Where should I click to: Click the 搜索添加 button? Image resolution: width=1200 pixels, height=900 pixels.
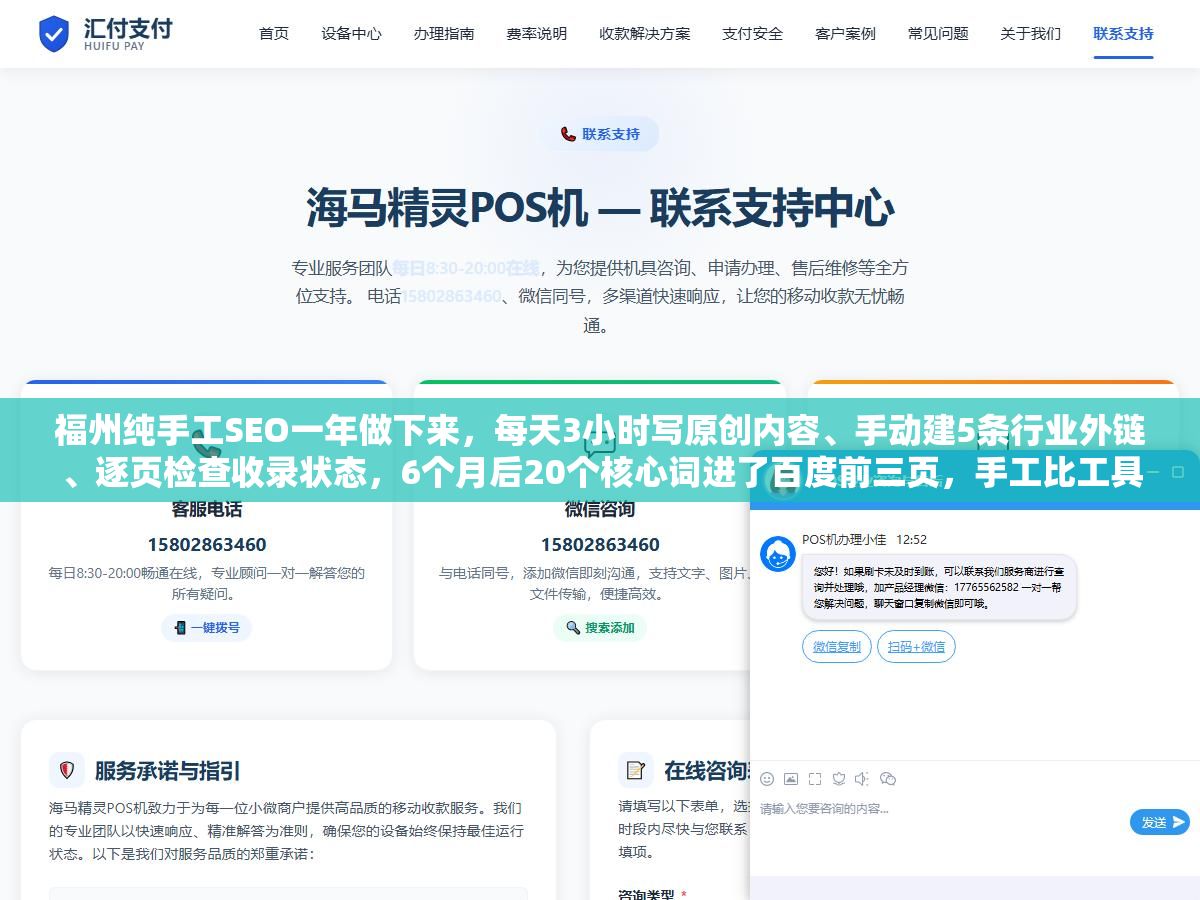[600, 628]
